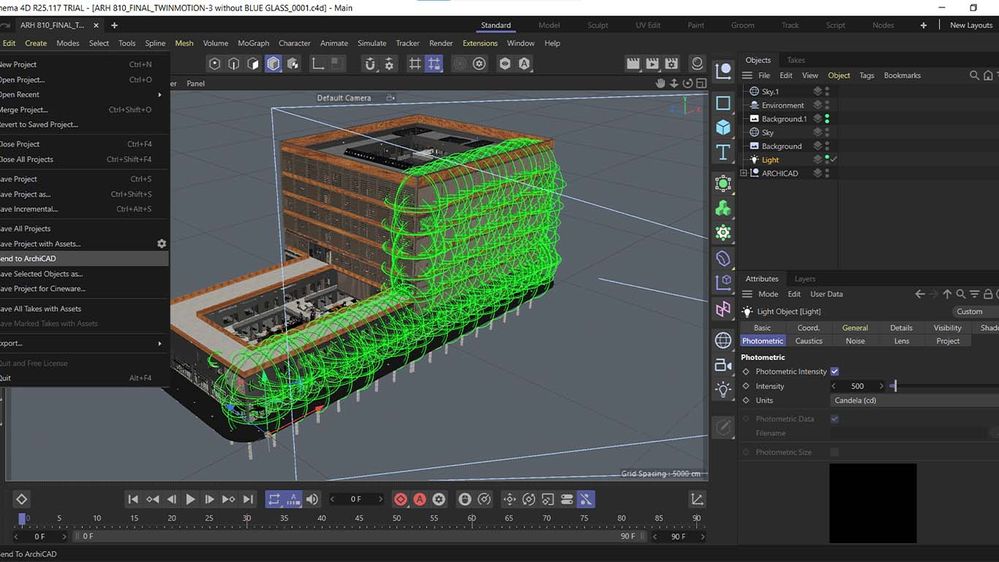Image resolution: width=999 pixels, height=562 pixels.
Task: Toggle visibility dots for Light object
Action: click(827, 159)
